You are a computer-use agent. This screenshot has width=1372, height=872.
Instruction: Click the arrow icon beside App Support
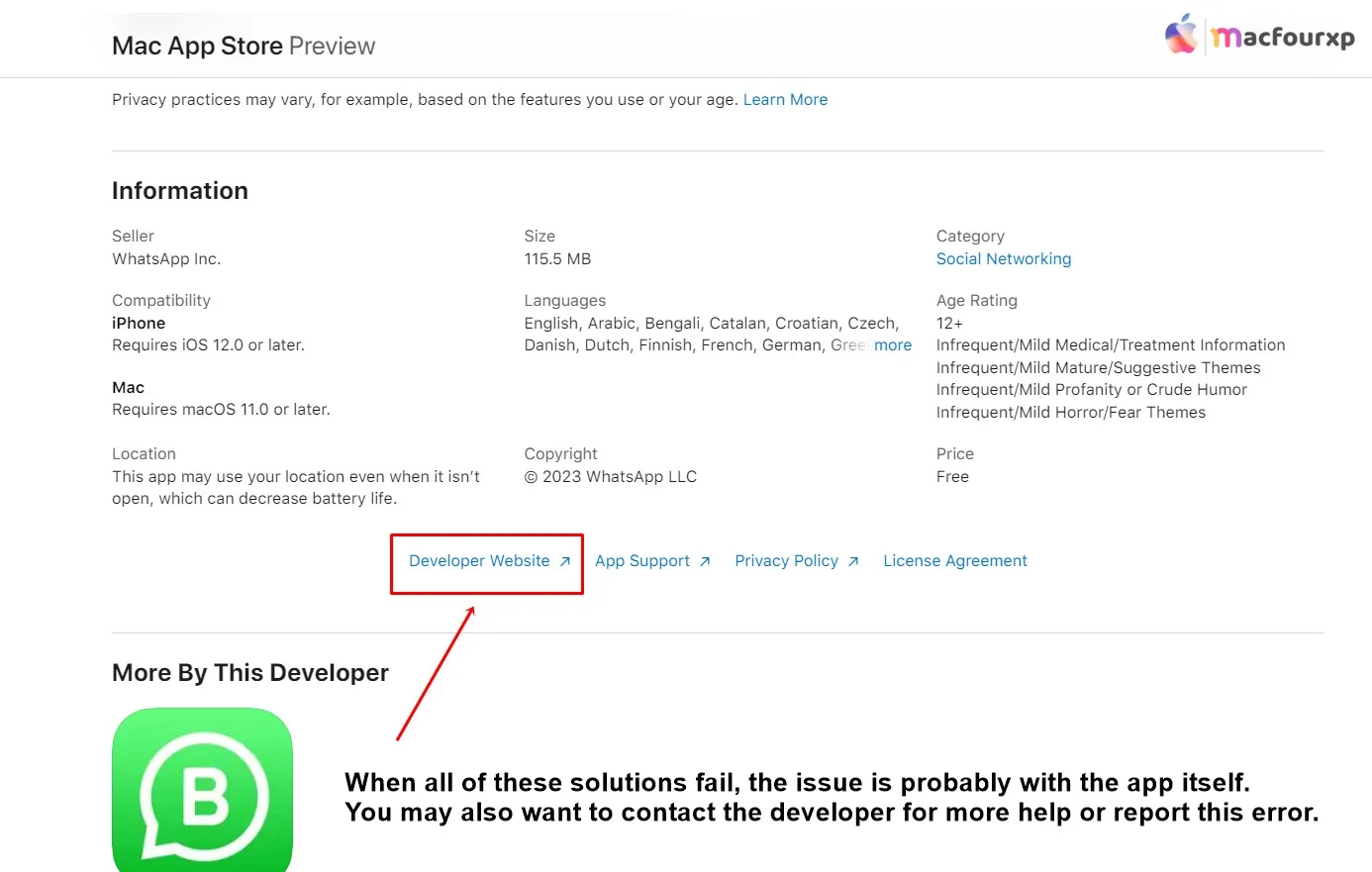coord(705,561)
